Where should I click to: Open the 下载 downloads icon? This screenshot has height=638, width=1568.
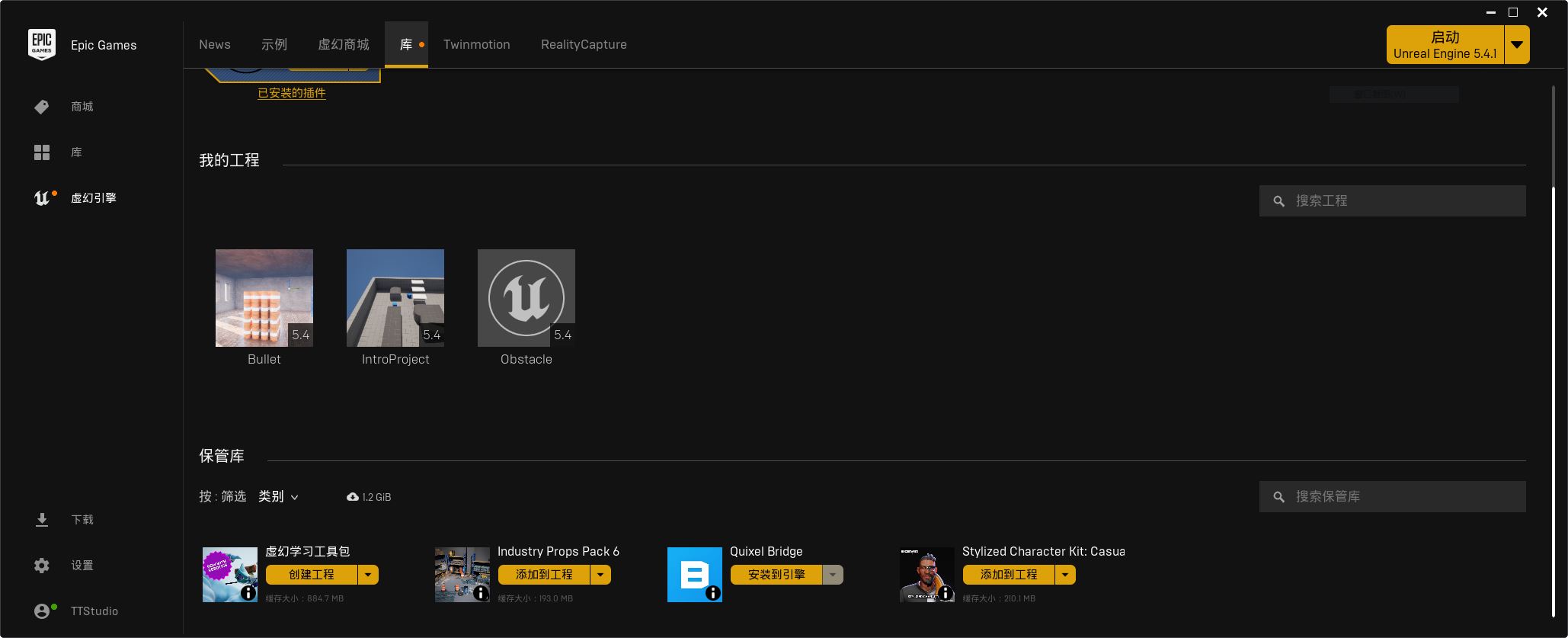pos(42,520)
